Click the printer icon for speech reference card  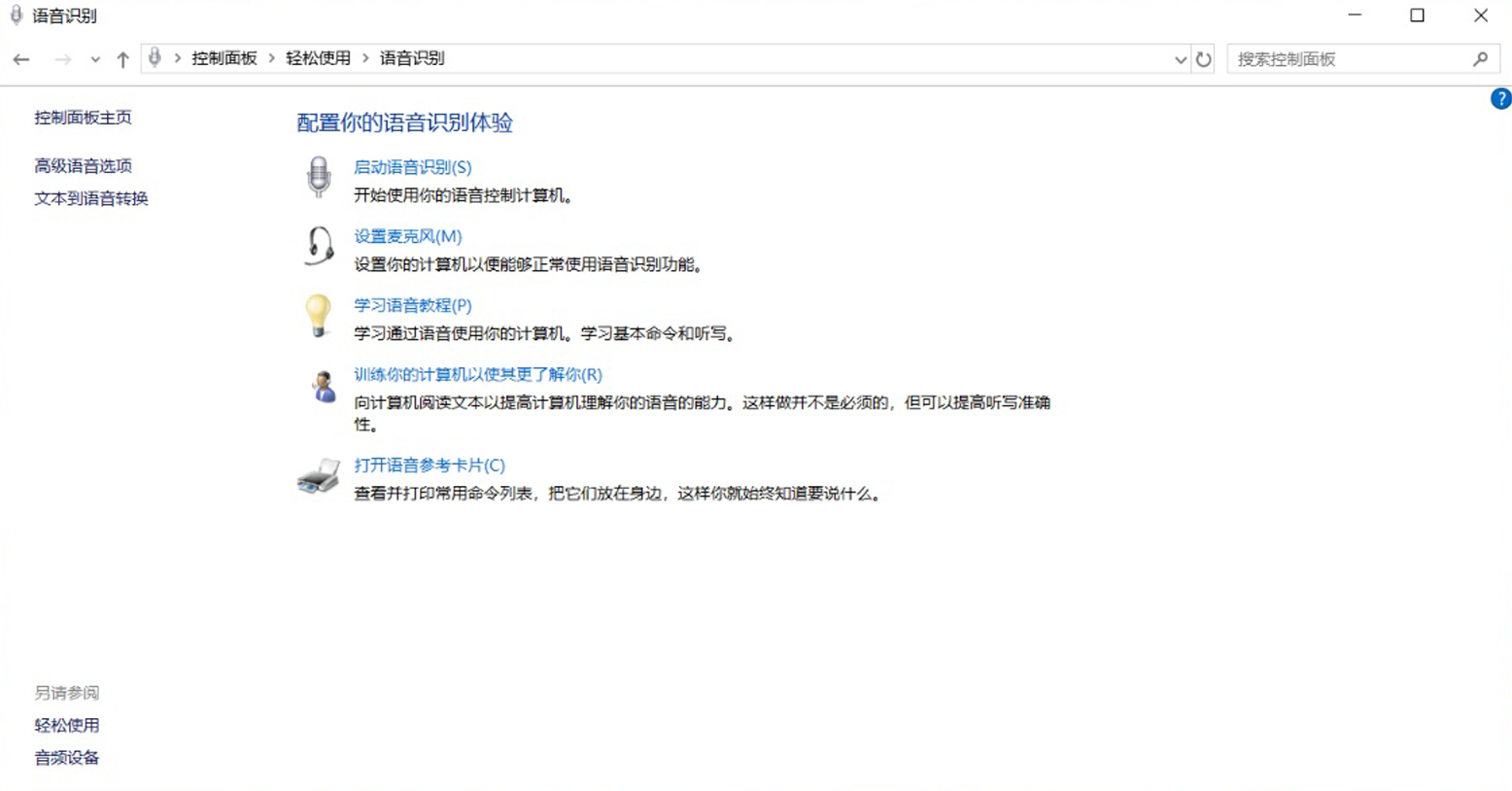[318, 476]
